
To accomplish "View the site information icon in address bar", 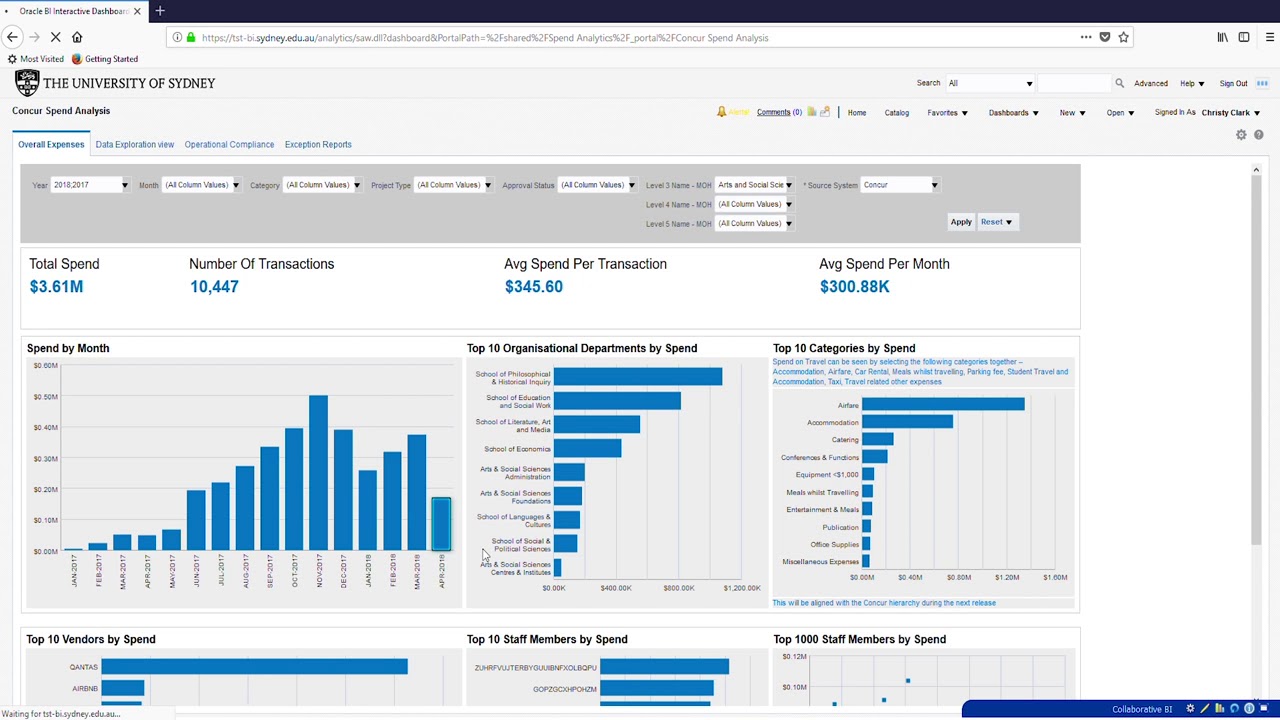I will [x=177, y=37].
